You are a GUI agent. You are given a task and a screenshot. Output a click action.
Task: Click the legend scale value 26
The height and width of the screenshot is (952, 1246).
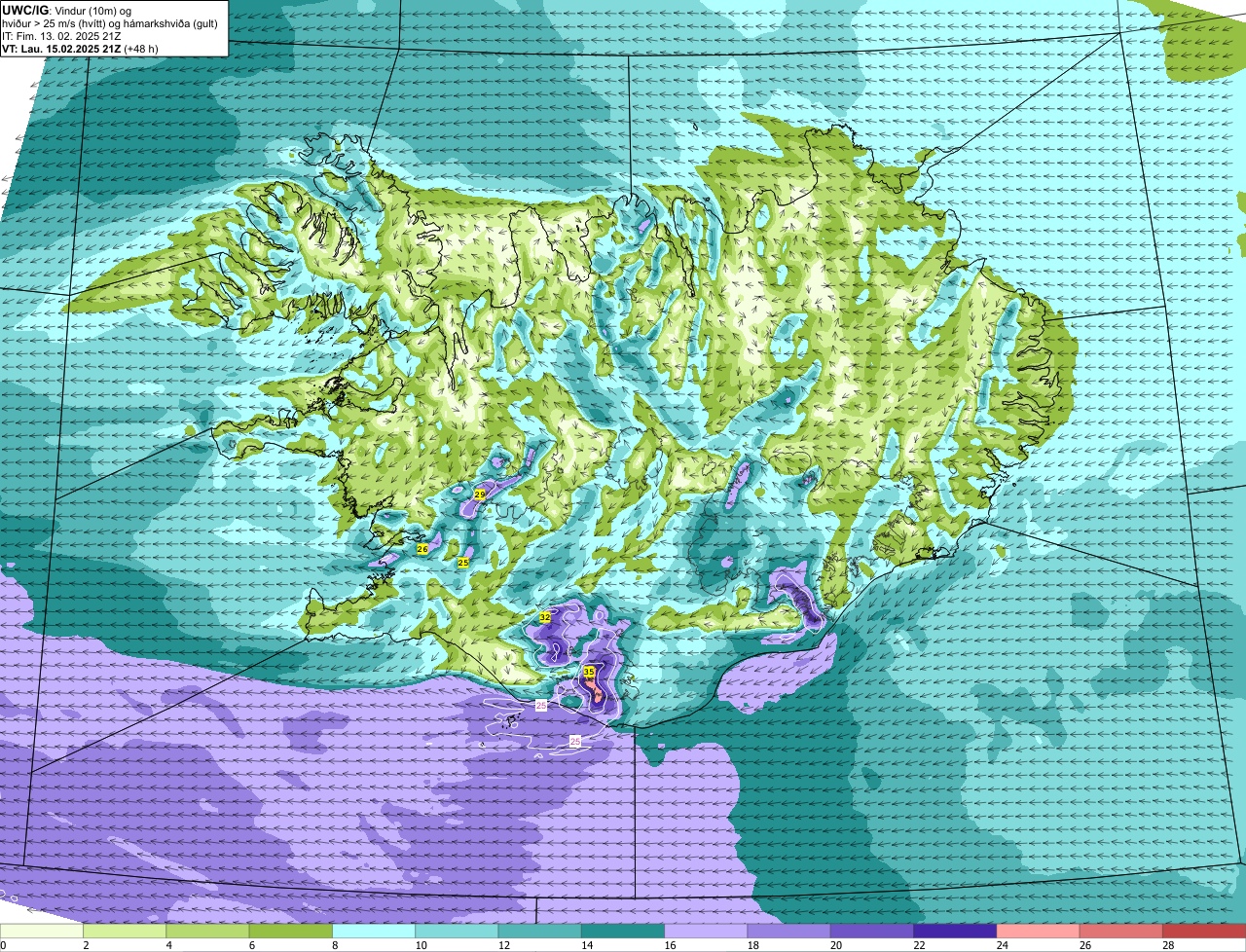[x=1083, y=945]
